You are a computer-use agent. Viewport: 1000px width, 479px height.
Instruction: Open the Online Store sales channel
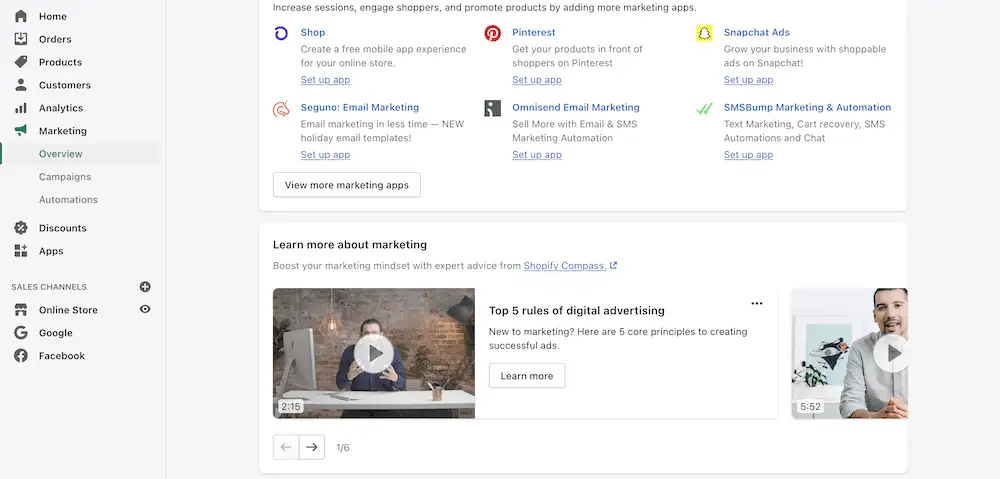click(68, 310)
